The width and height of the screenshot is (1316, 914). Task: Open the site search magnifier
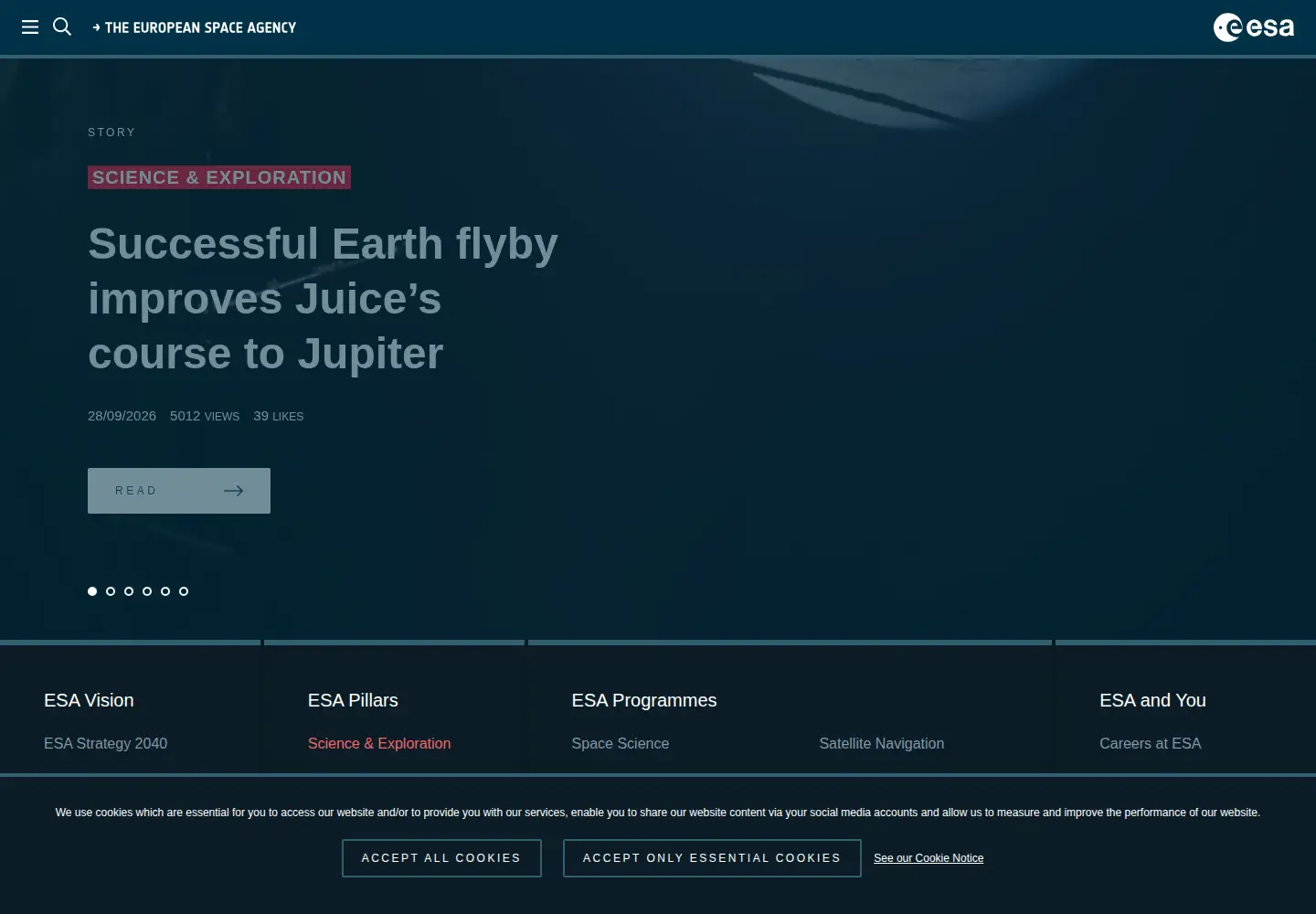[62, 27]
